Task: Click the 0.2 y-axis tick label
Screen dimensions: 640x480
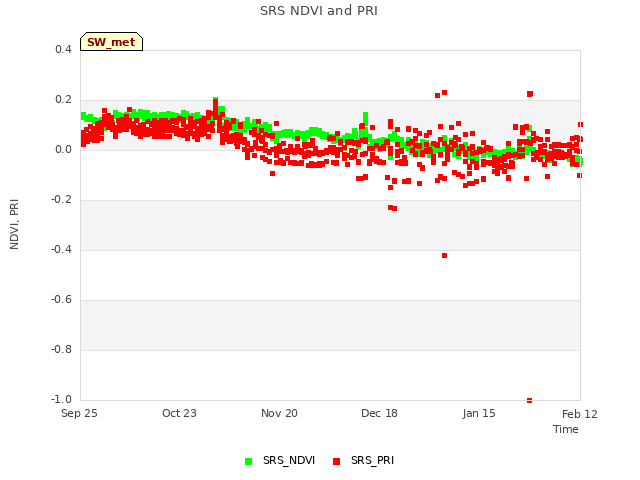Action: click(x=63, y=100)
